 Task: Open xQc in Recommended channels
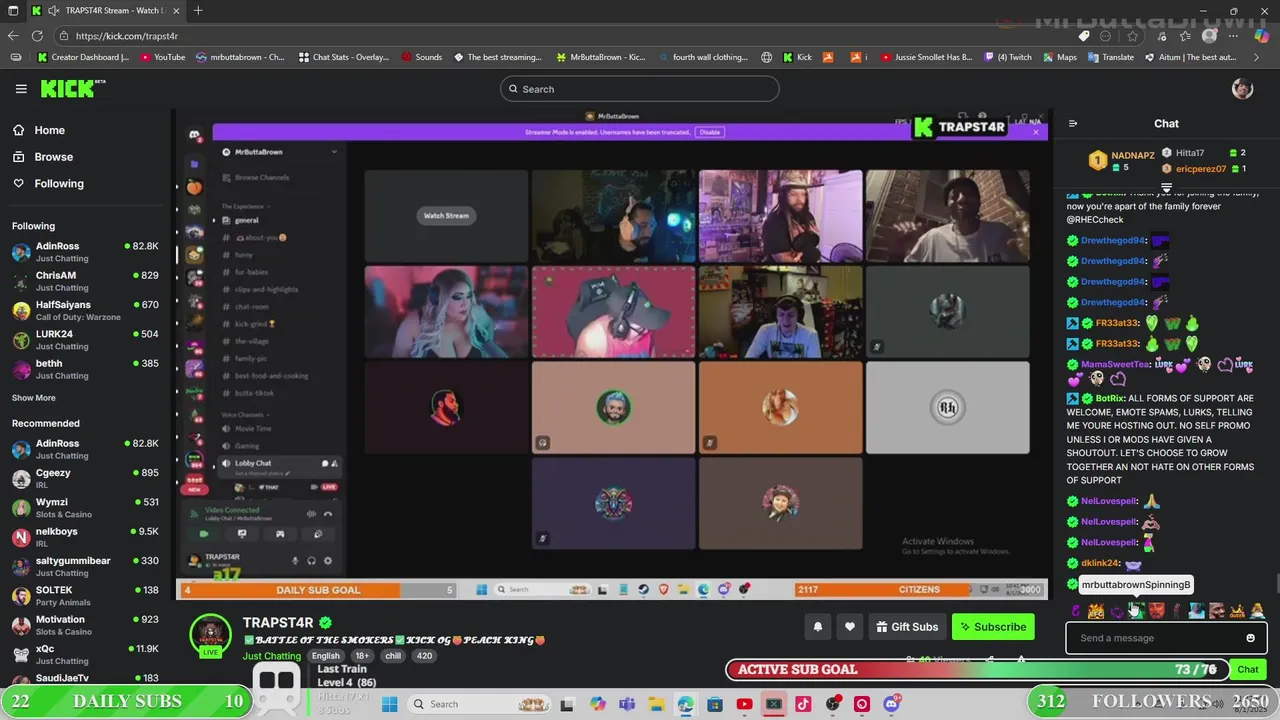click(85, 654)
